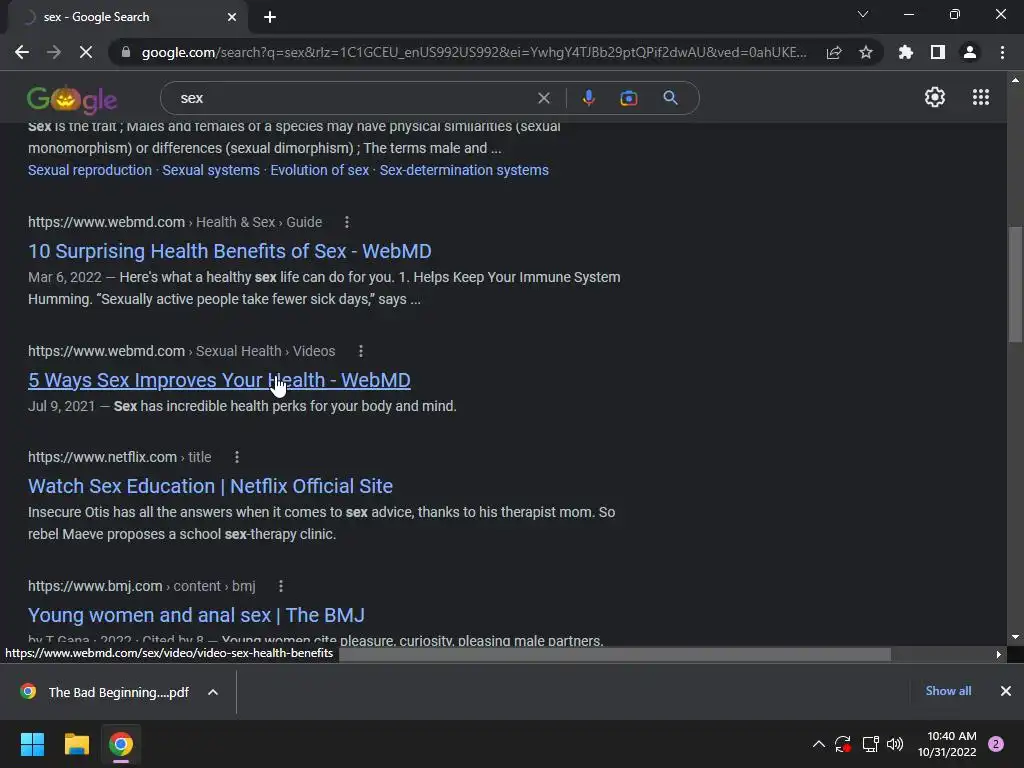This screenshot has width=1024, height=768.
Task: Open the clock showing 10:40 AM
Action: click(946, 744)
